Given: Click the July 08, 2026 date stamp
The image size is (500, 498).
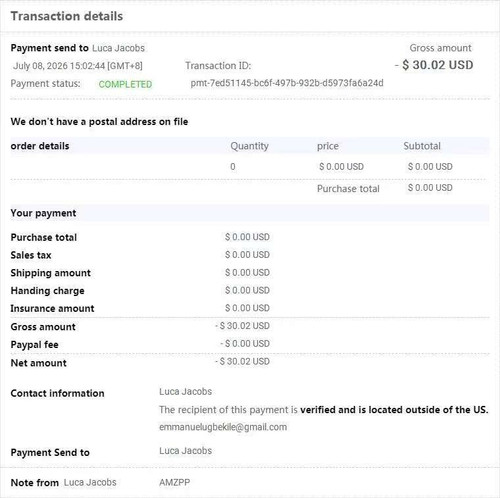Looking at the screenshot, I should click(78, 66).
